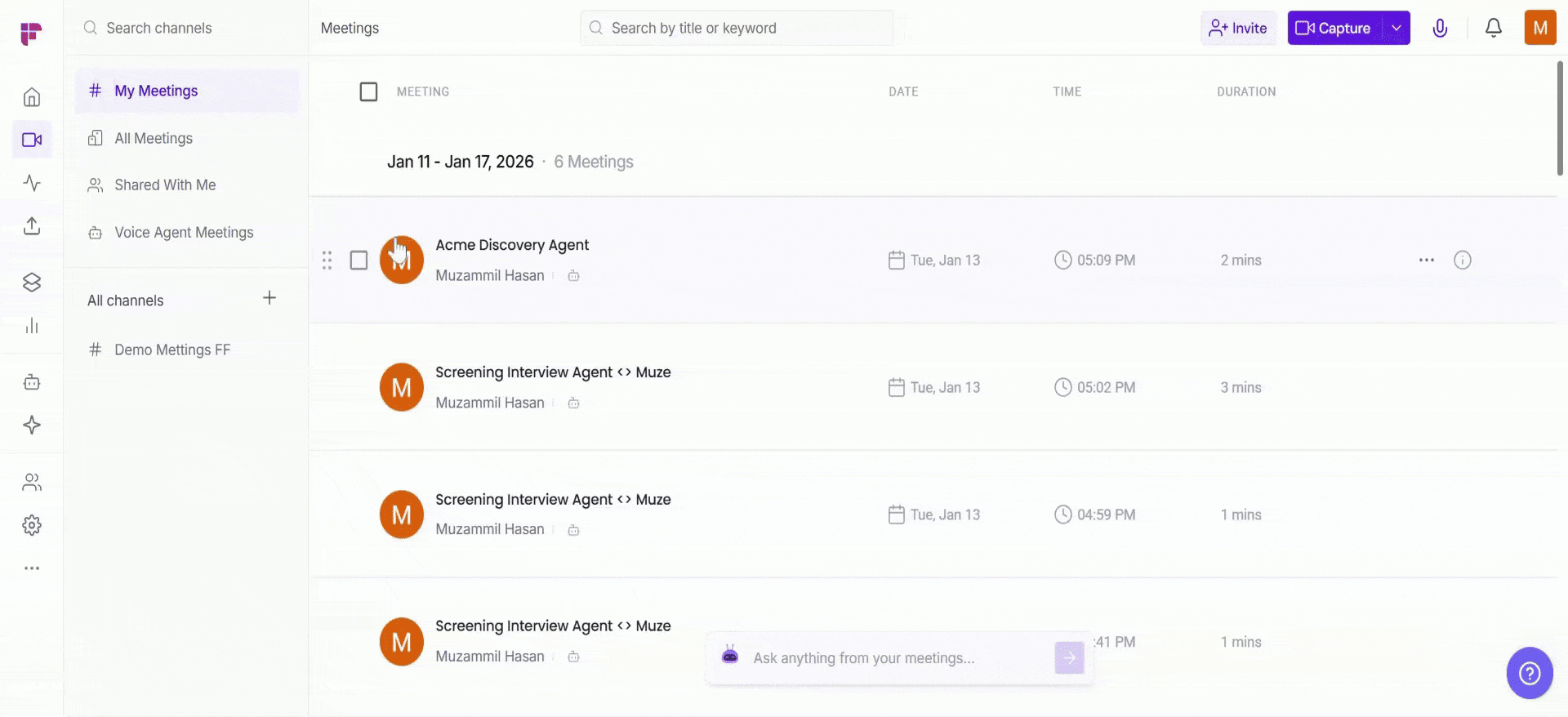Viewport: 1568px width, 717px height.
Task: Click the Invite button
Action: 1238,28
